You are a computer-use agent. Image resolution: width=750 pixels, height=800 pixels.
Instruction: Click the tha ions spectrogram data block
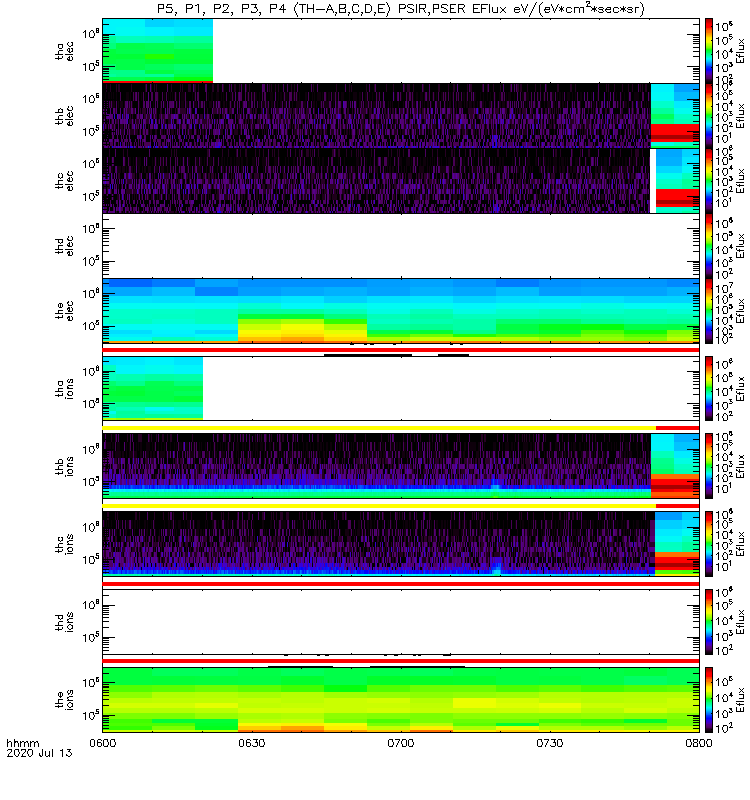coord(153,388)
